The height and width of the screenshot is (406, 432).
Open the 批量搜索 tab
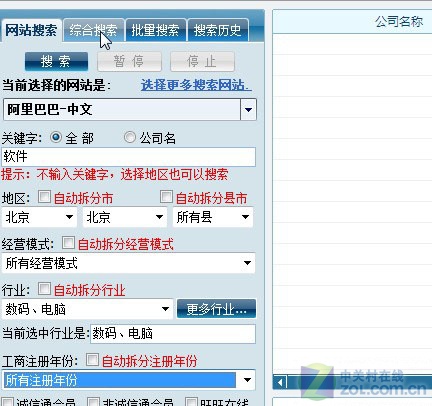[x=155, y=30]
